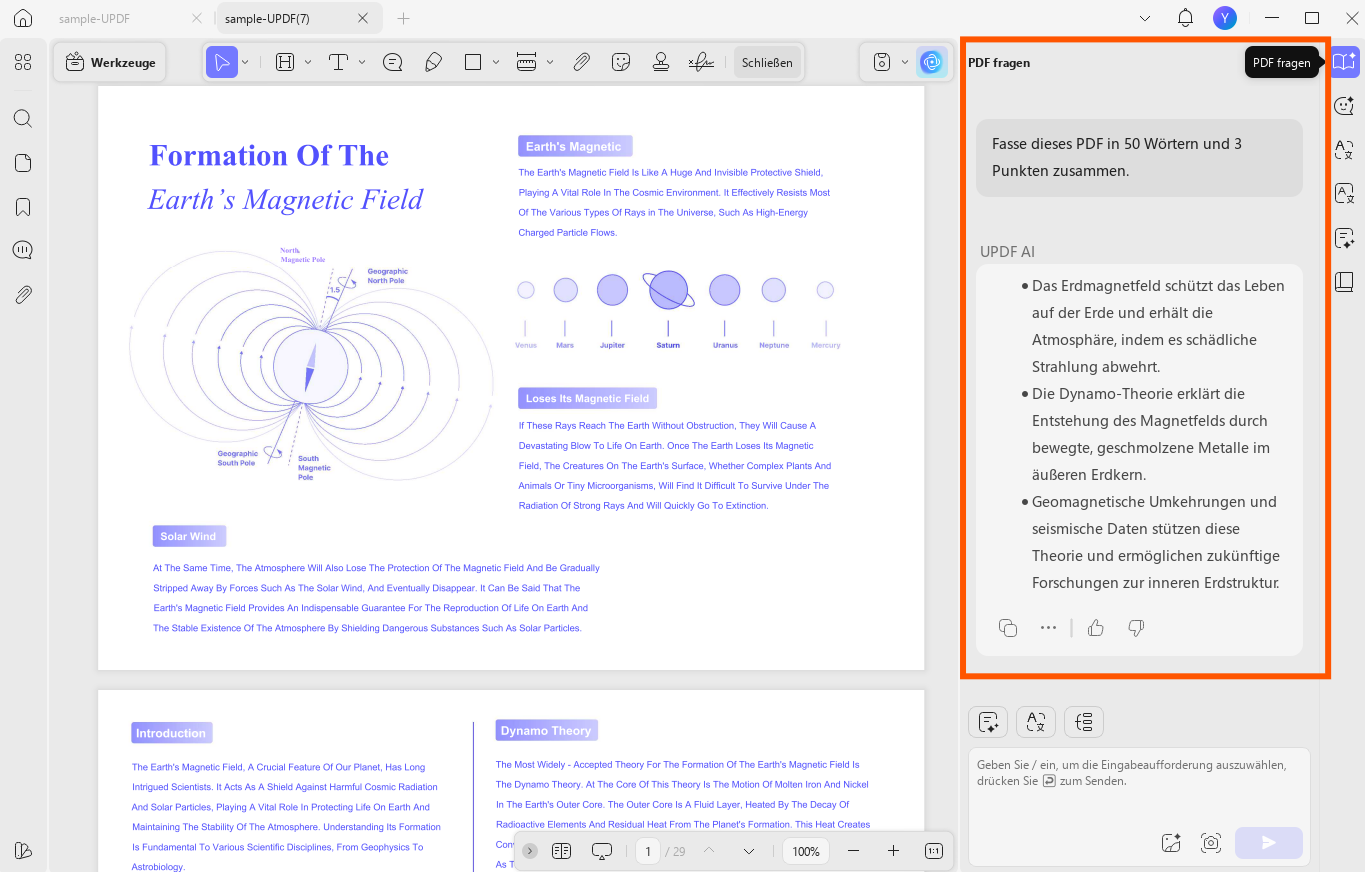Expand the save options dropdown arrow

point(905,62)
